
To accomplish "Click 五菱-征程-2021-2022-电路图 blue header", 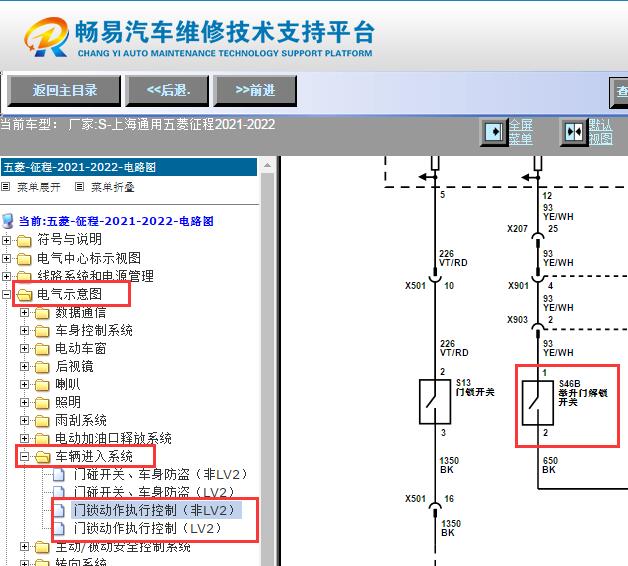I will (x=129, y=167).
